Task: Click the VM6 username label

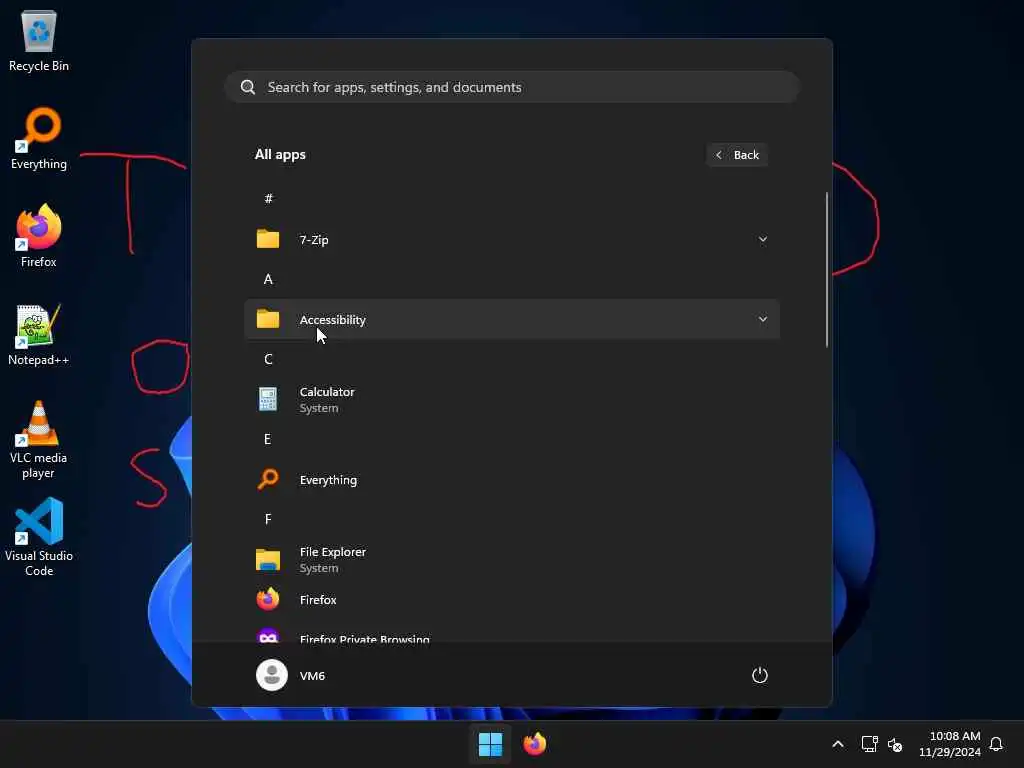Action: point(312,676)
